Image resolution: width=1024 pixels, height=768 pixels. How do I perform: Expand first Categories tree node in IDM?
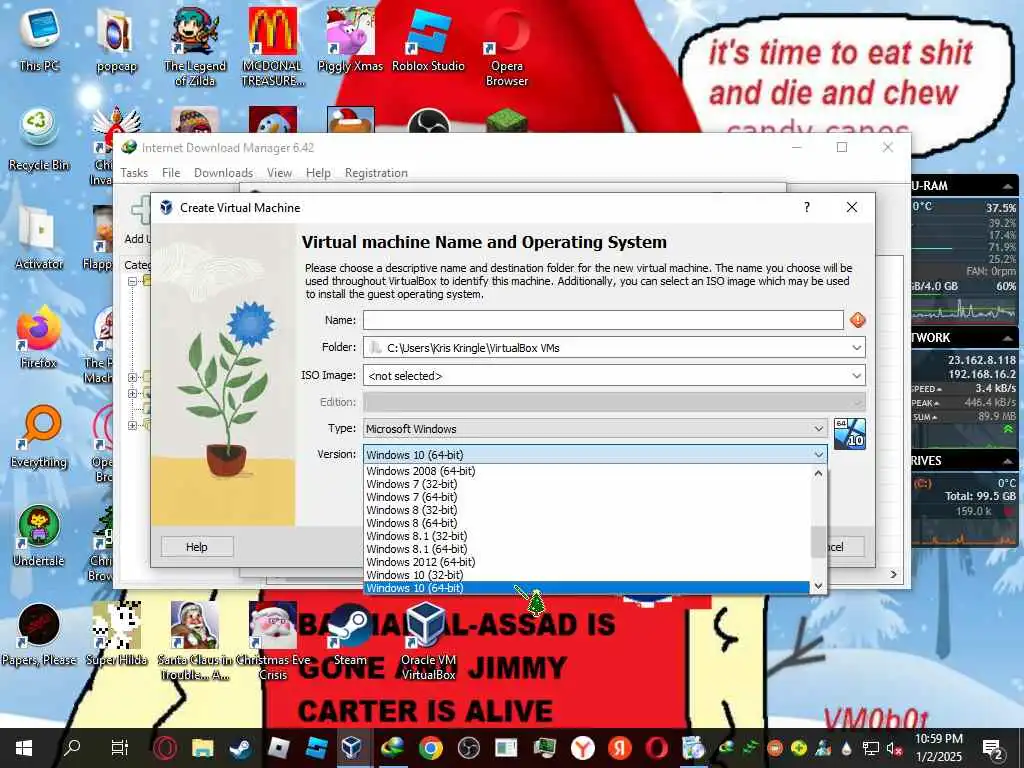133,281
